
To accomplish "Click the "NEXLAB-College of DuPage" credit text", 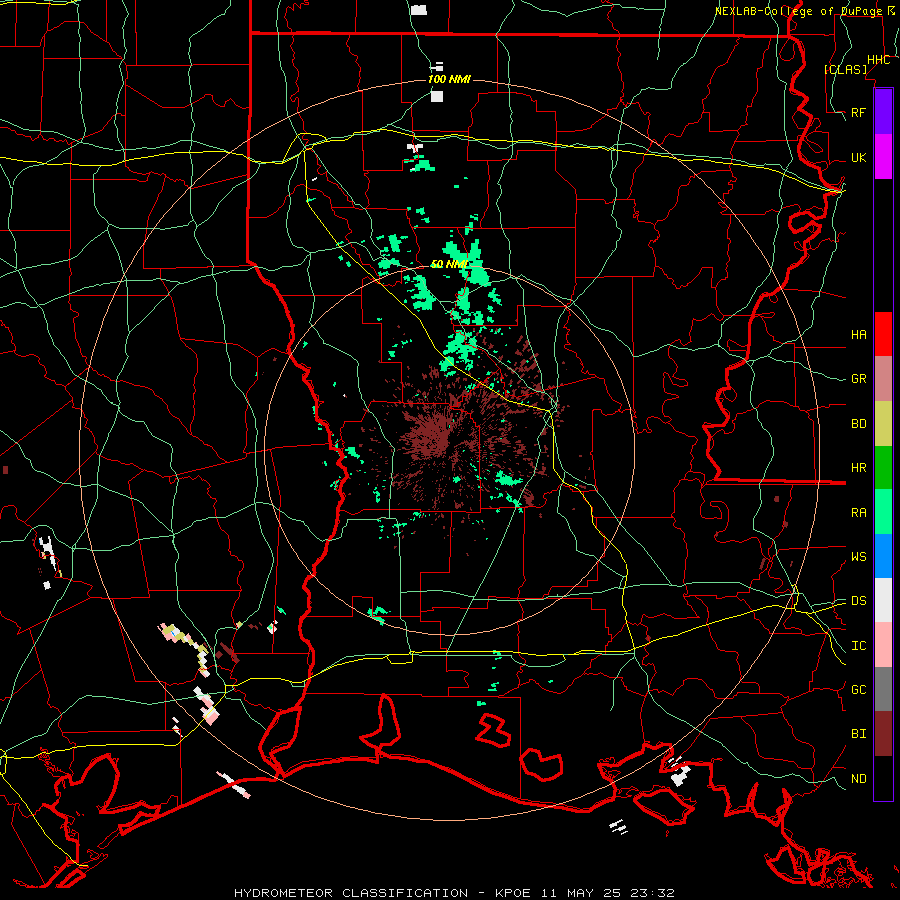I will pyautogui.click(x=798, y=11).
